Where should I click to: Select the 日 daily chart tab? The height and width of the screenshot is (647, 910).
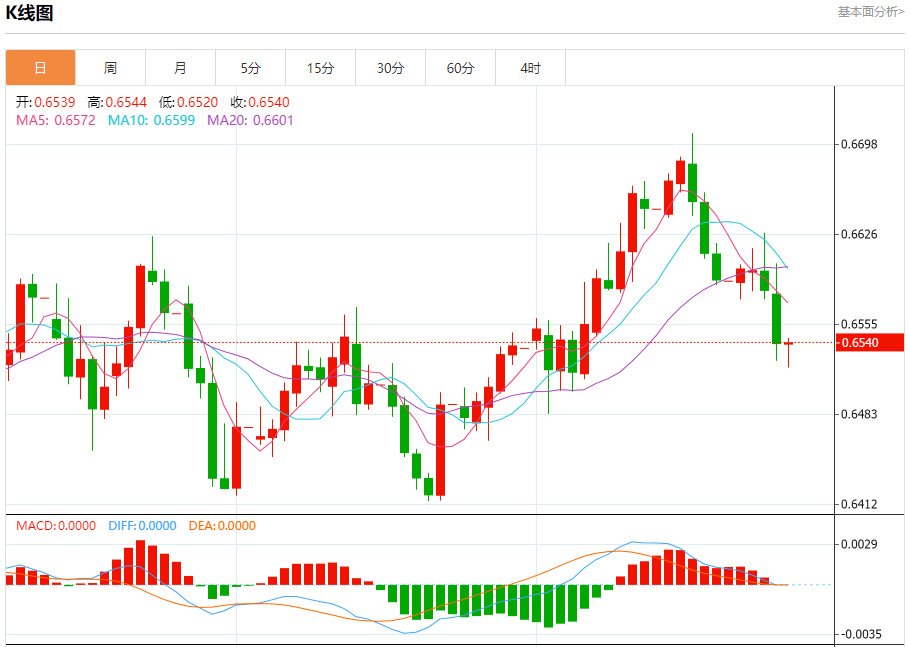click(41, 68)
